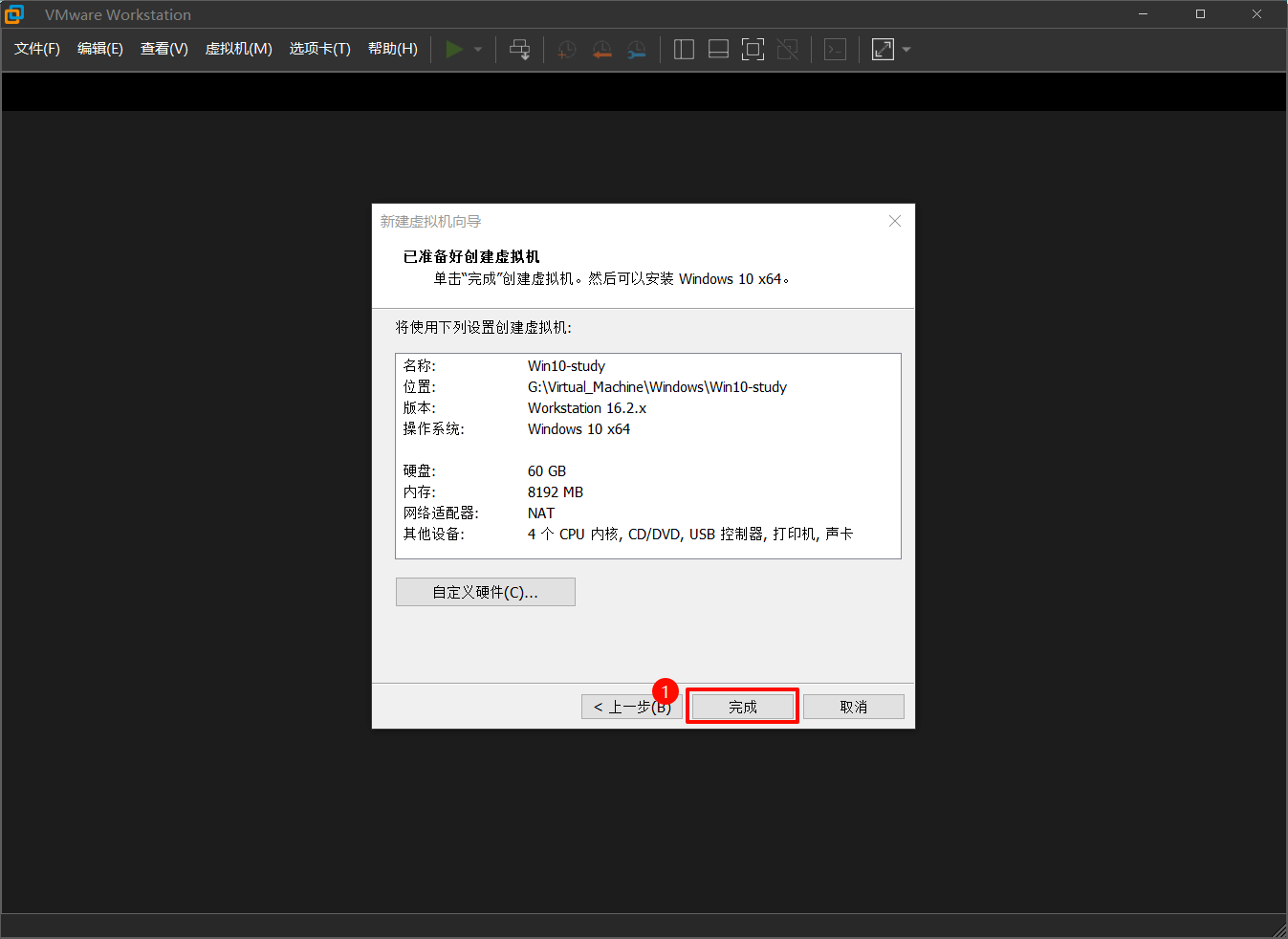Click the Revert Snapshot icon

point(601,49)
